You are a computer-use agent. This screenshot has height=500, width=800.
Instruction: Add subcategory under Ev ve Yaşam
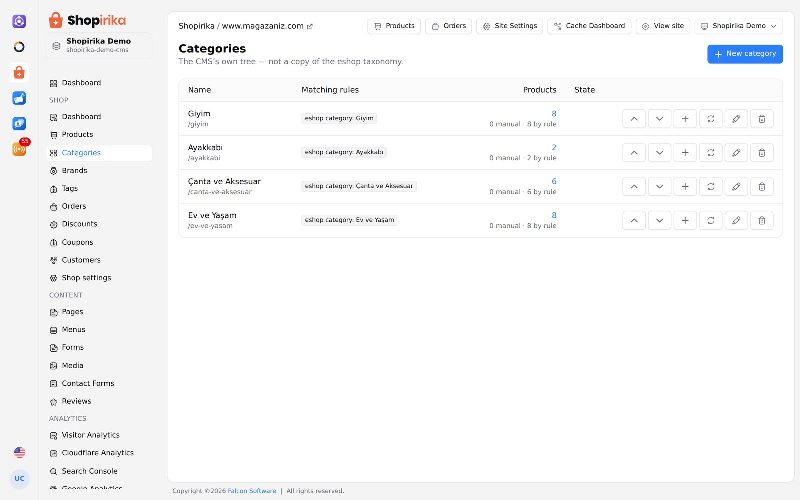pos(685,220)
